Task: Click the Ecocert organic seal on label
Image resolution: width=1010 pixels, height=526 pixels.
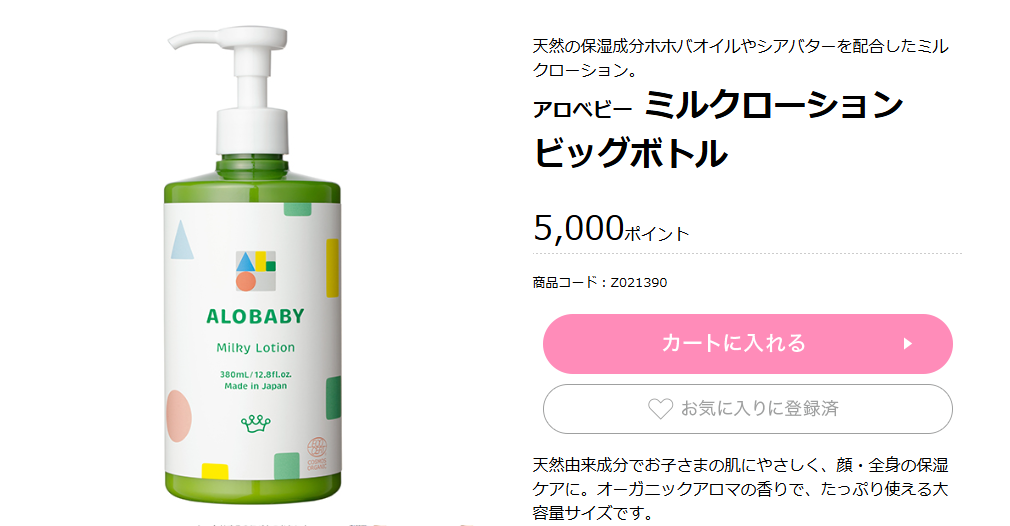Action: [x=316, y=453]
